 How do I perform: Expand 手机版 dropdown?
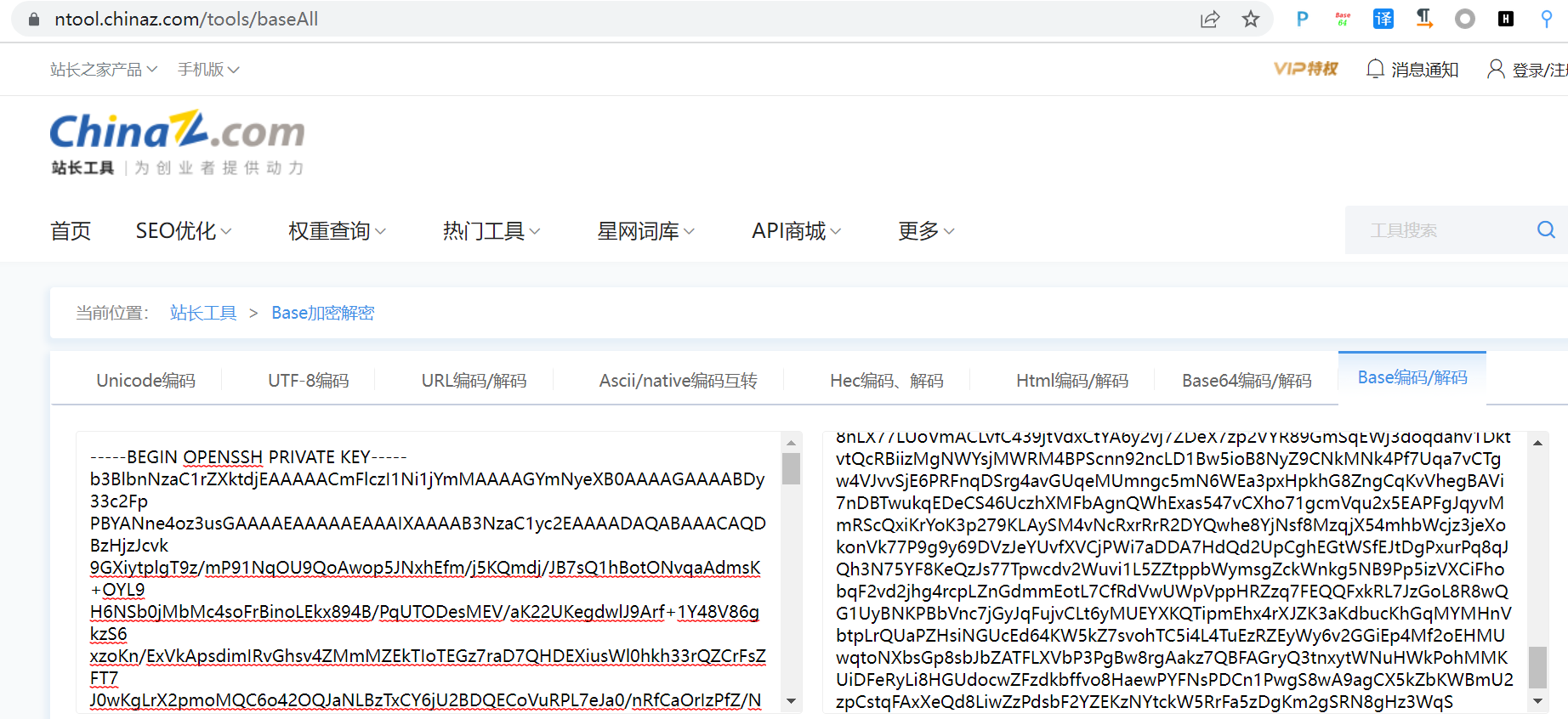point(208,70)
